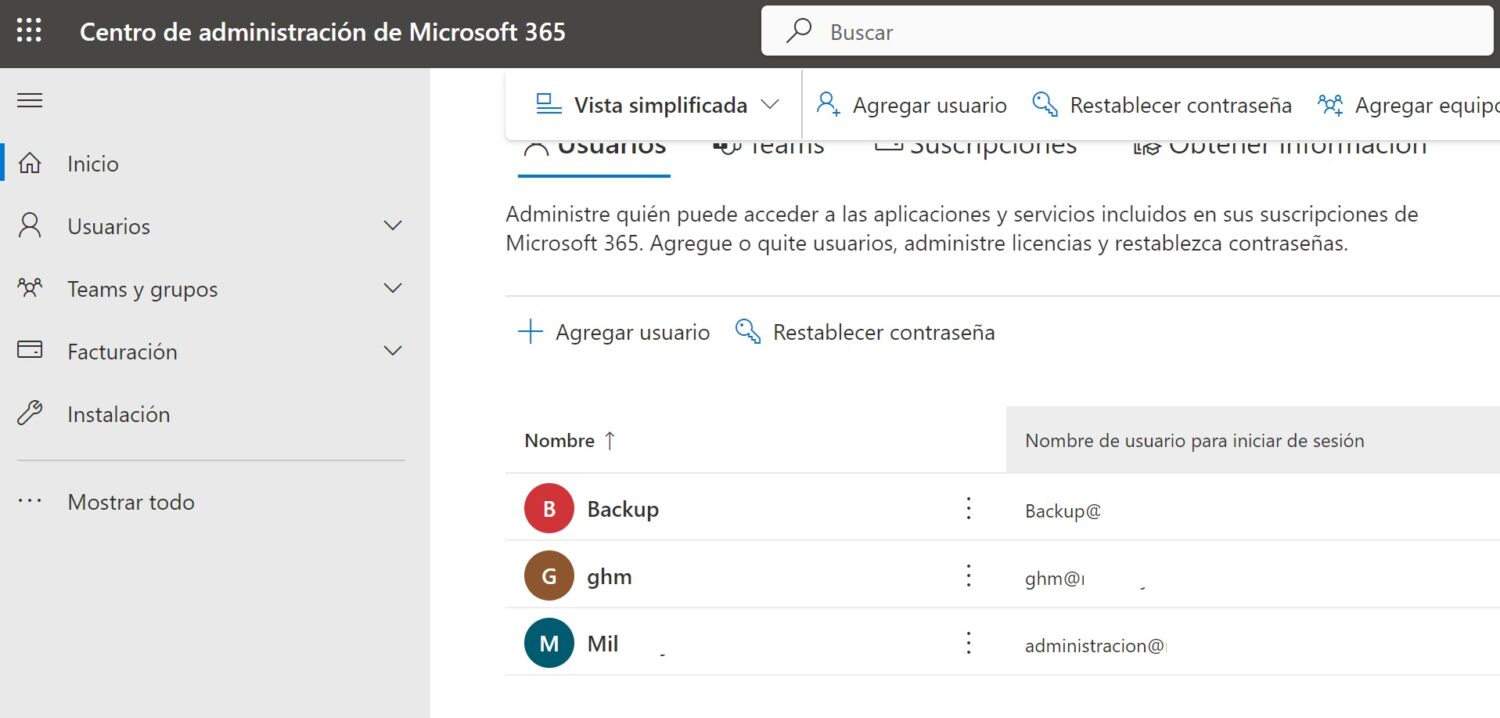
Task: Click the plus Agregar usuario button above table
Action: coord(613,332)
